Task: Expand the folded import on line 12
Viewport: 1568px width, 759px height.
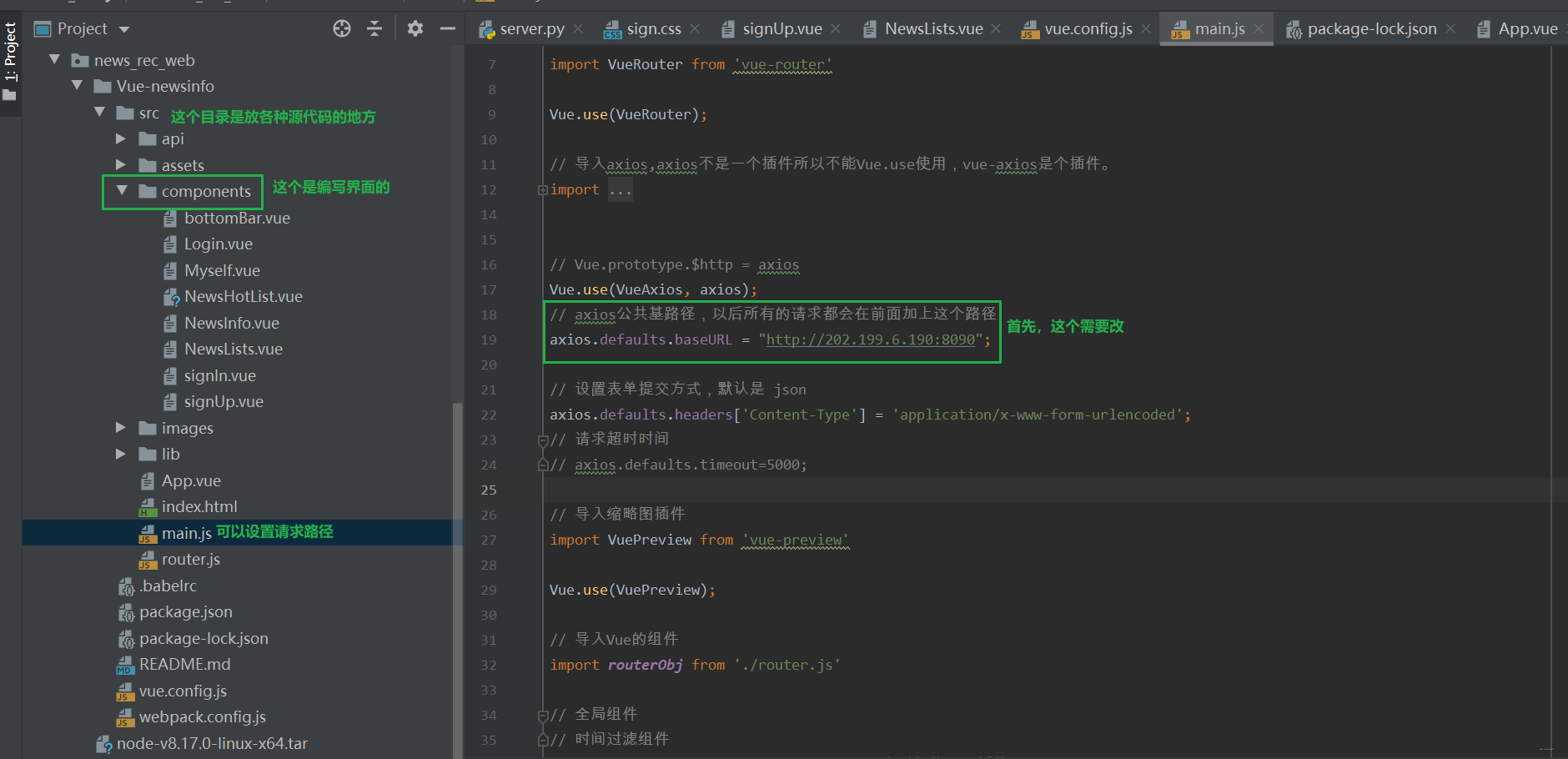Action: [542, 190]
